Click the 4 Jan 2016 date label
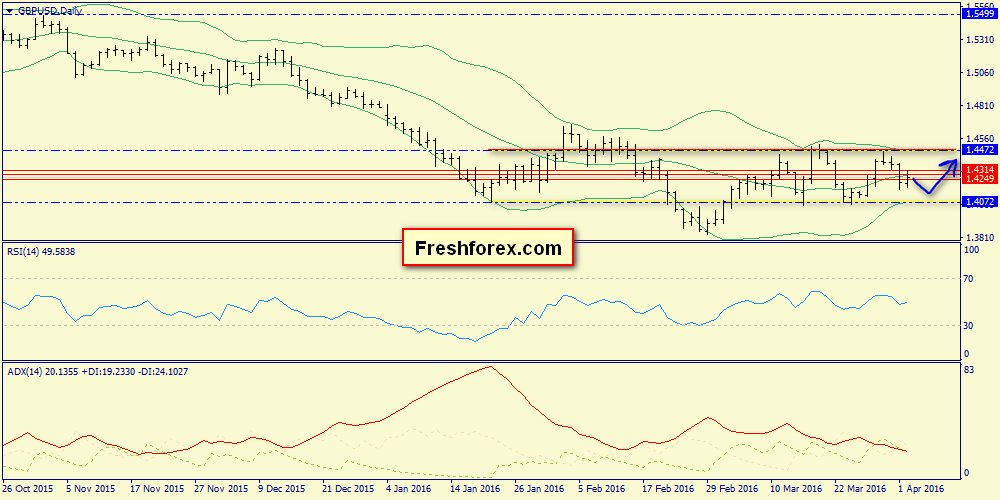 coord(409,487)
